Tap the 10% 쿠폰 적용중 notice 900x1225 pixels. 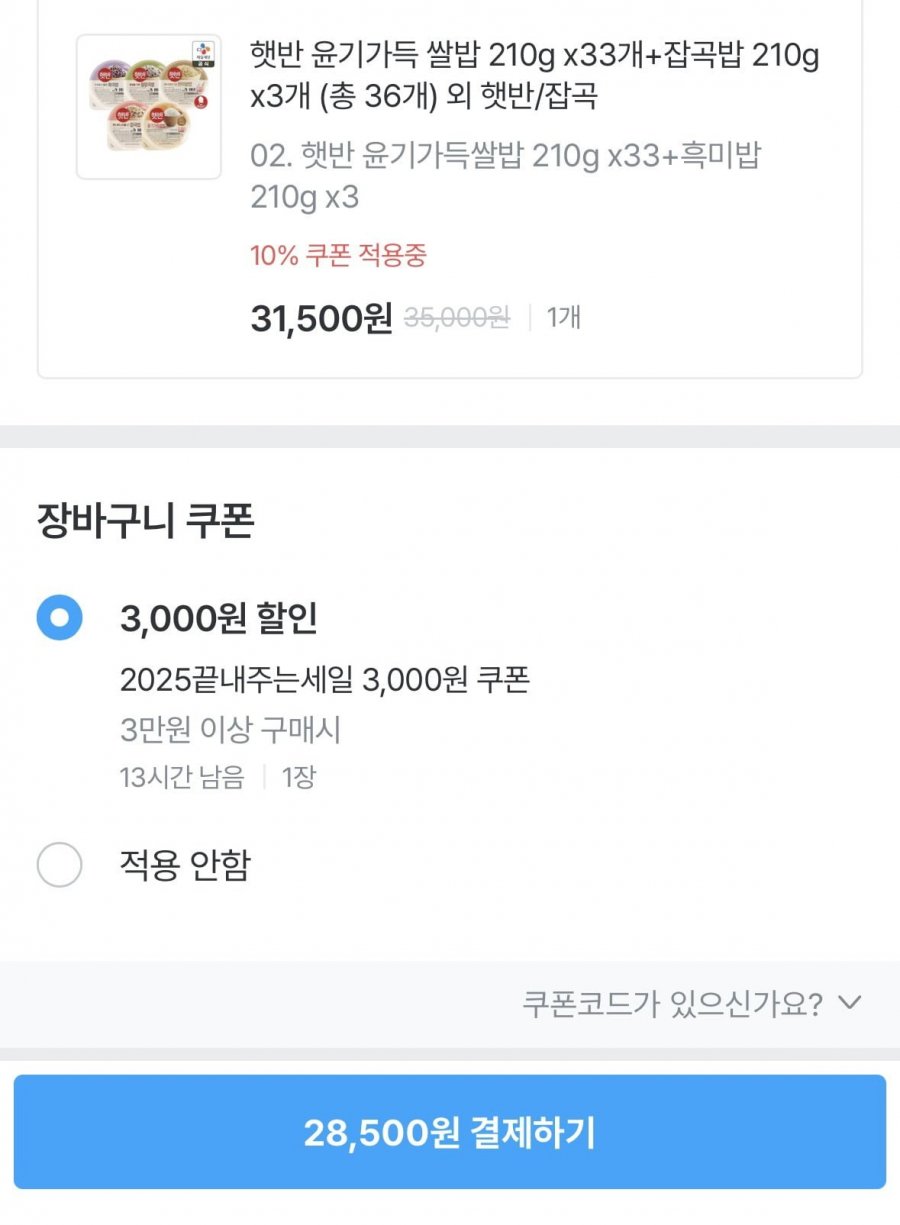338,256
